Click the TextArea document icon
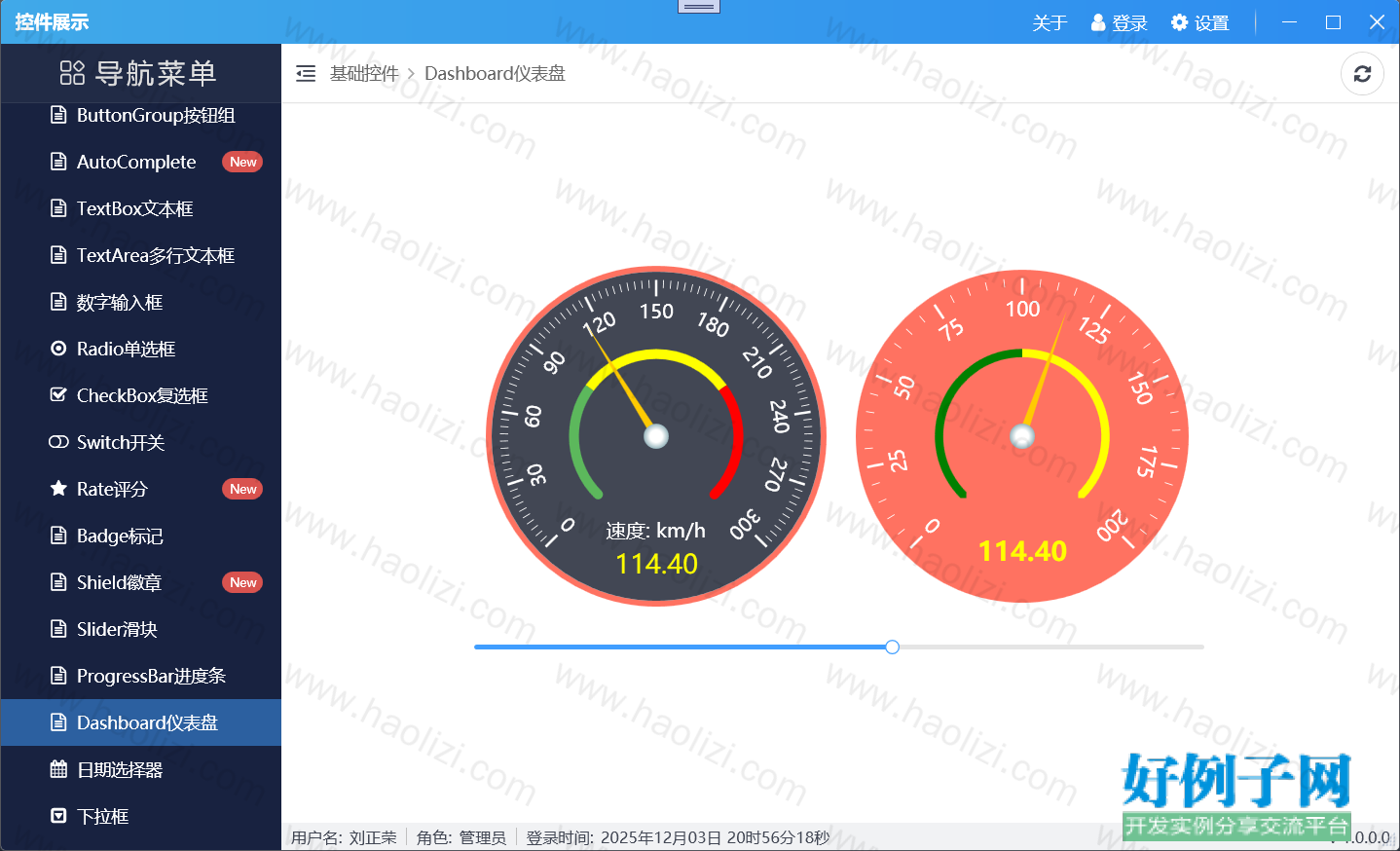 pos(58,255)
